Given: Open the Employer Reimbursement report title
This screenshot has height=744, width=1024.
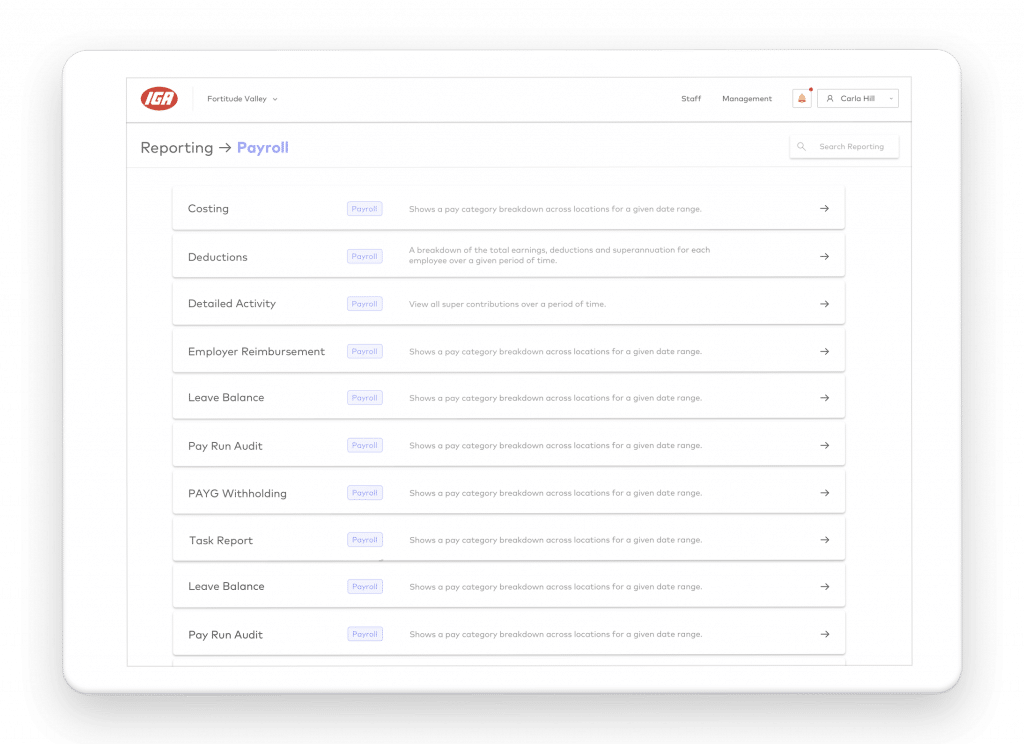Looking at the screenshot, I should click(256, 351).
